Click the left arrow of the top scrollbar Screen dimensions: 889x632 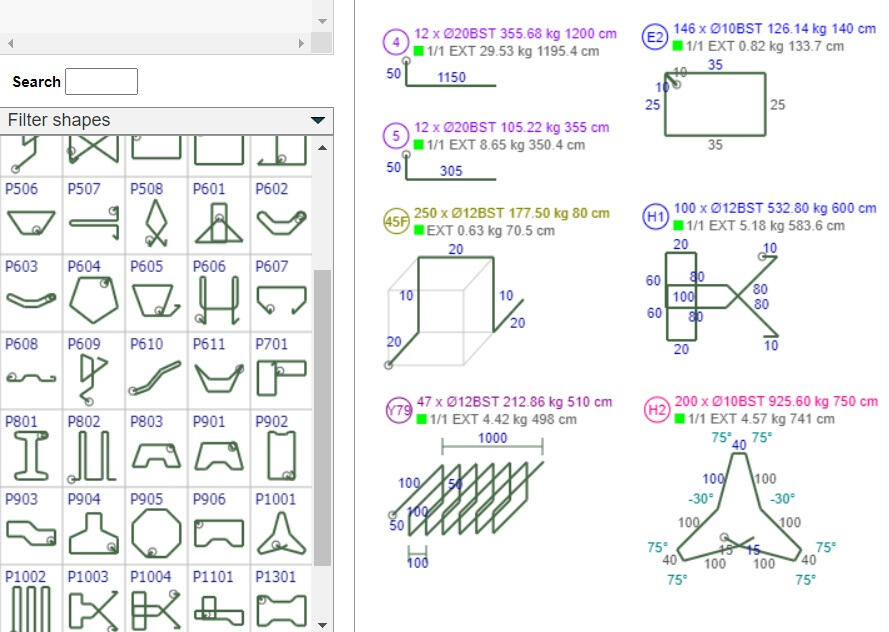pos(9,43)
